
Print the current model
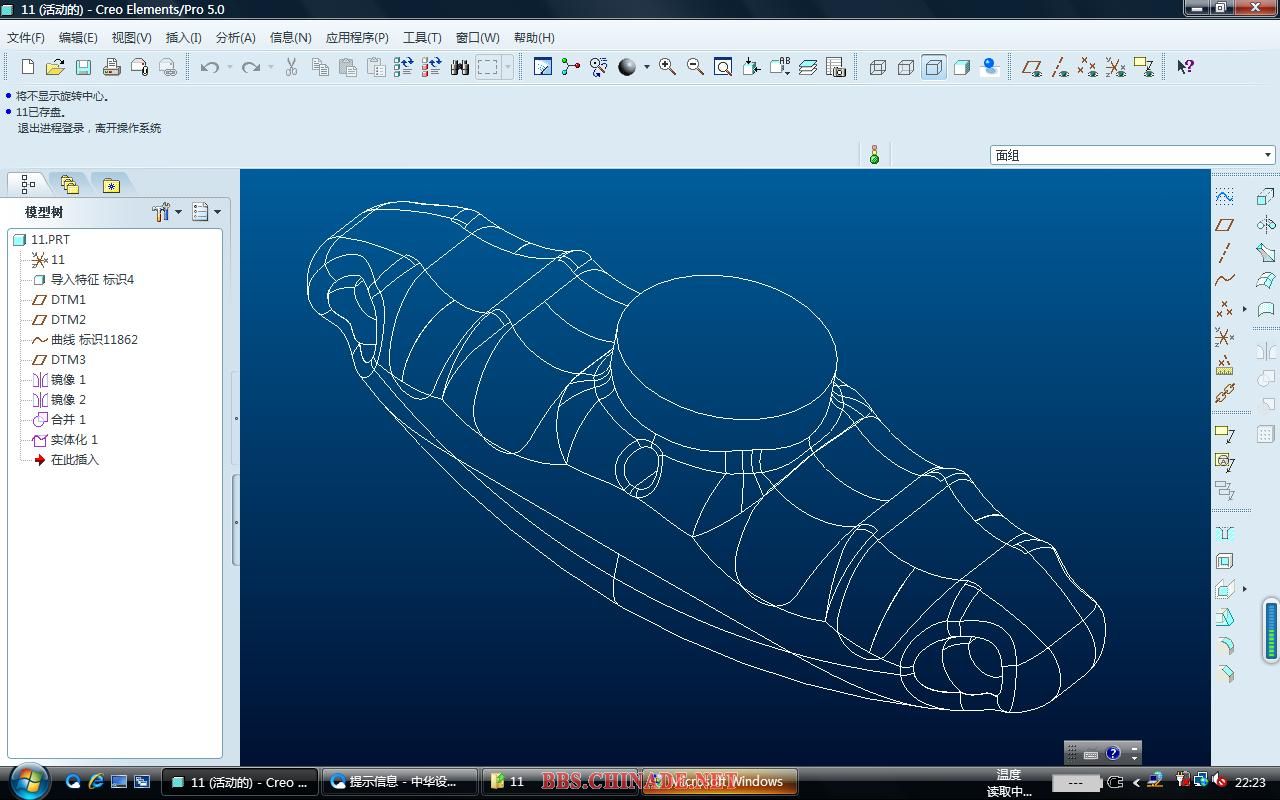111,67
